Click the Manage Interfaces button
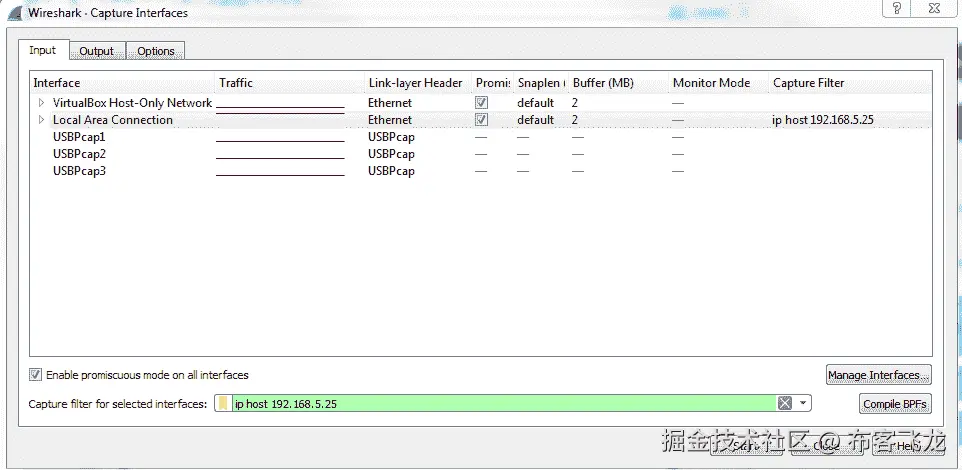The width and height of the screenshot is (962, 470). 879,374
